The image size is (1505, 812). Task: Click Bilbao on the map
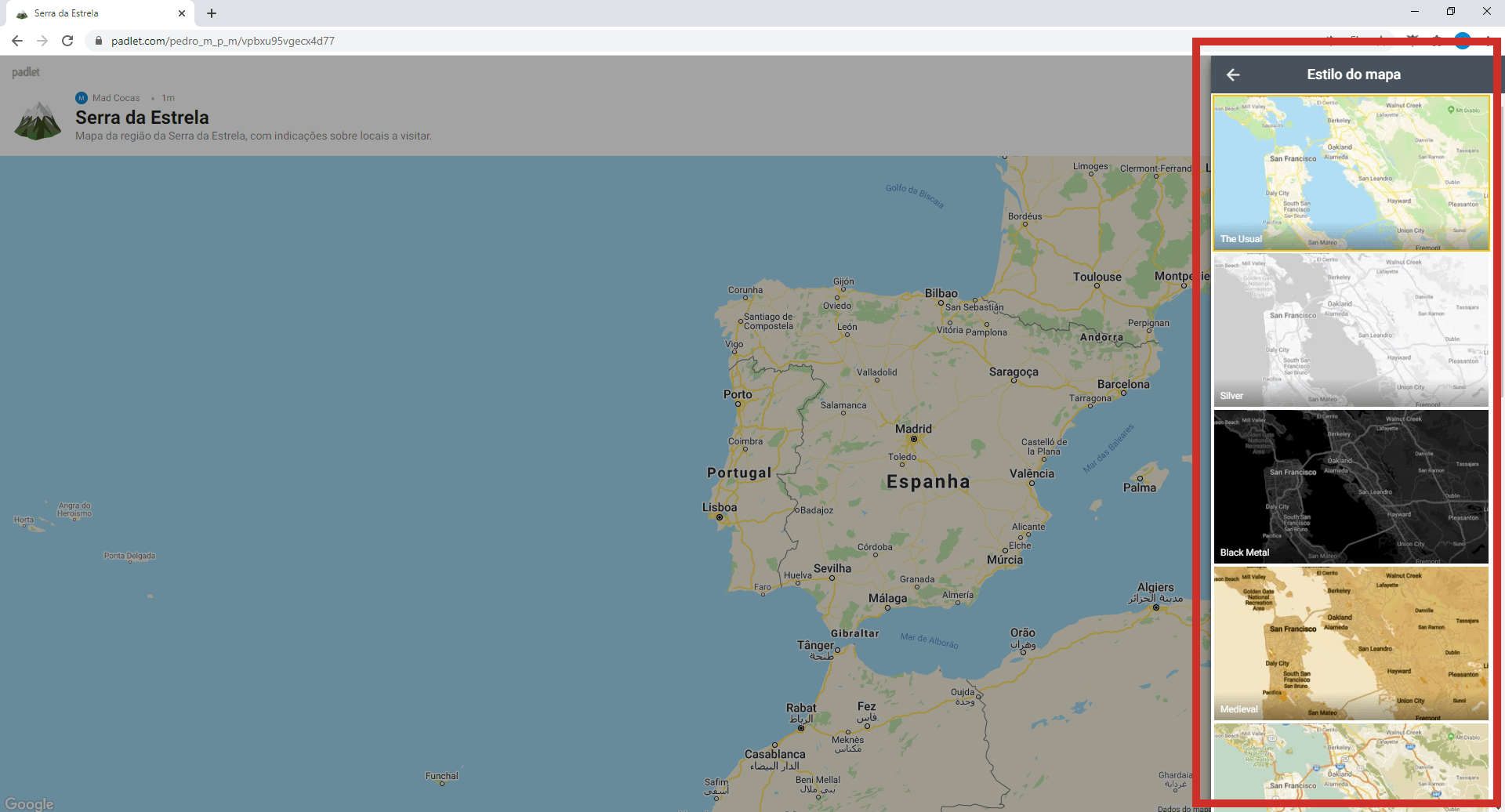[941, 293]
